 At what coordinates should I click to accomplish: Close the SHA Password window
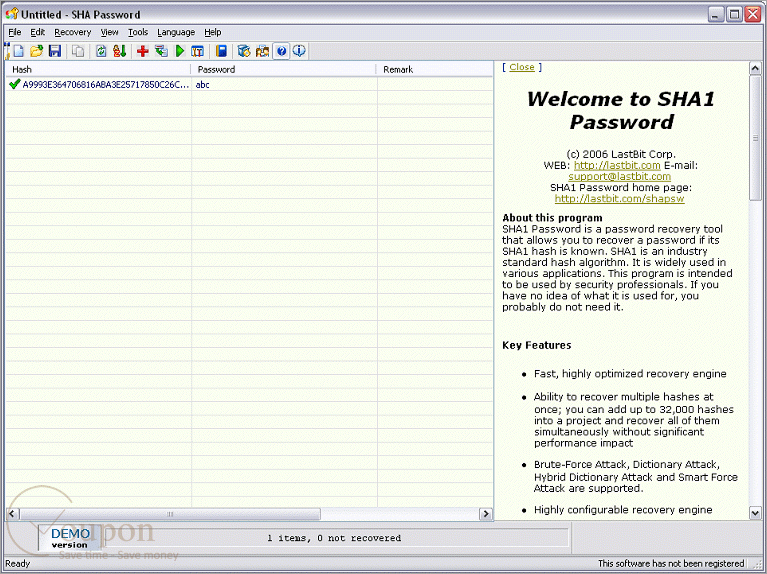point(752,14)
